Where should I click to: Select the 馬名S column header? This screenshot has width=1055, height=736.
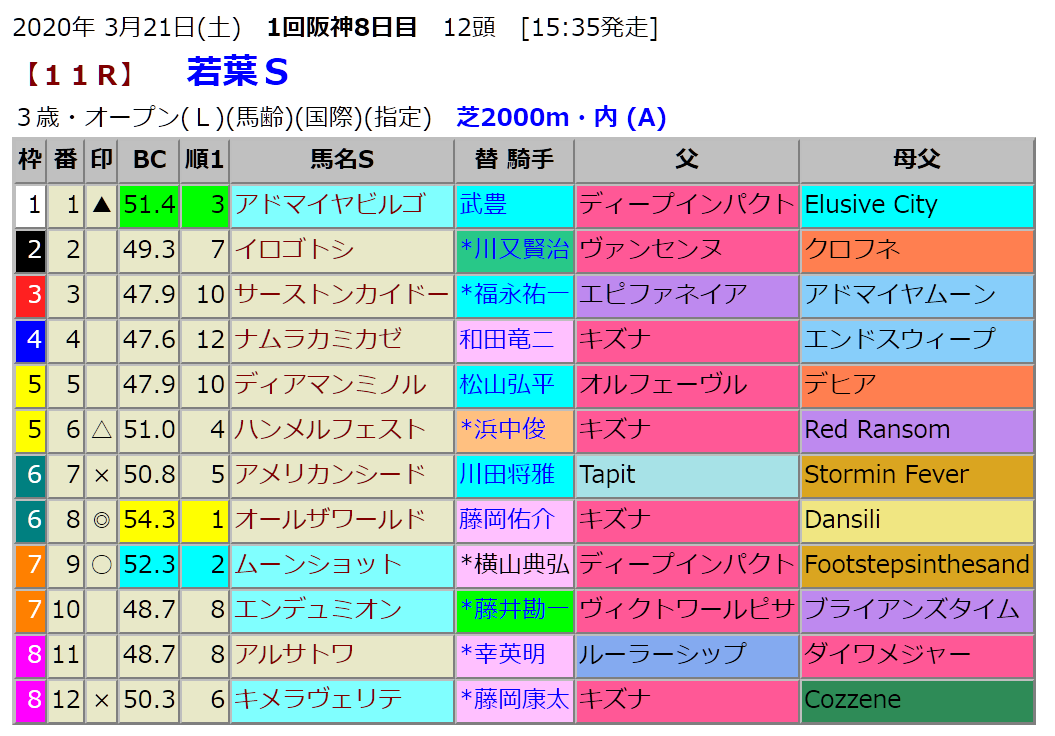tap(342, 160)
